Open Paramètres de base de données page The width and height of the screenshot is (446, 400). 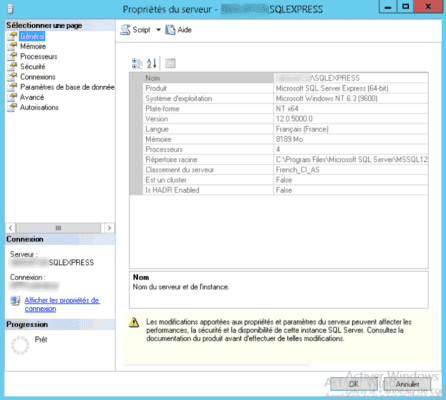[67, 87]
